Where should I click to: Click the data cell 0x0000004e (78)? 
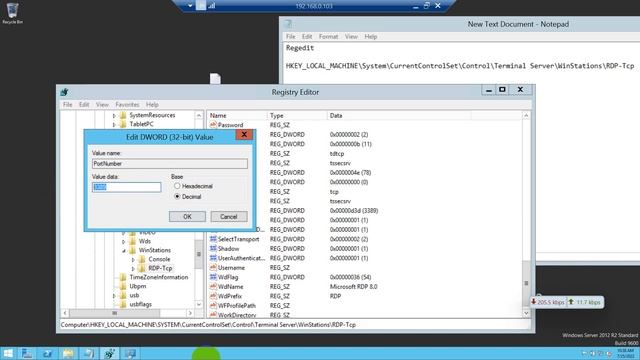point(350,173)
